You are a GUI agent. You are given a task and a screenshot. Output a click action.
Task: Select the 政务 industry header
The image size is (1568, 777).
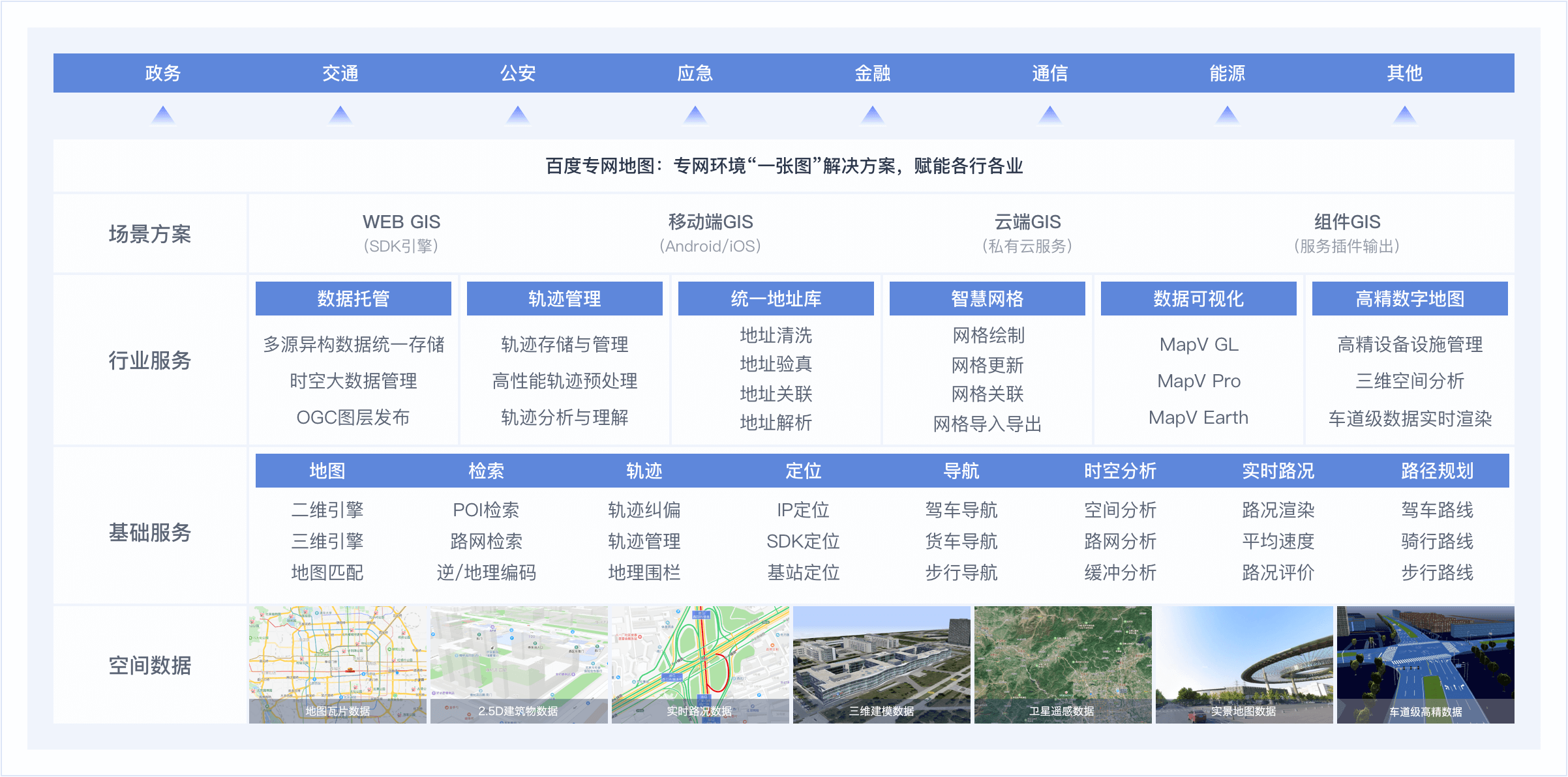(163, 73)
